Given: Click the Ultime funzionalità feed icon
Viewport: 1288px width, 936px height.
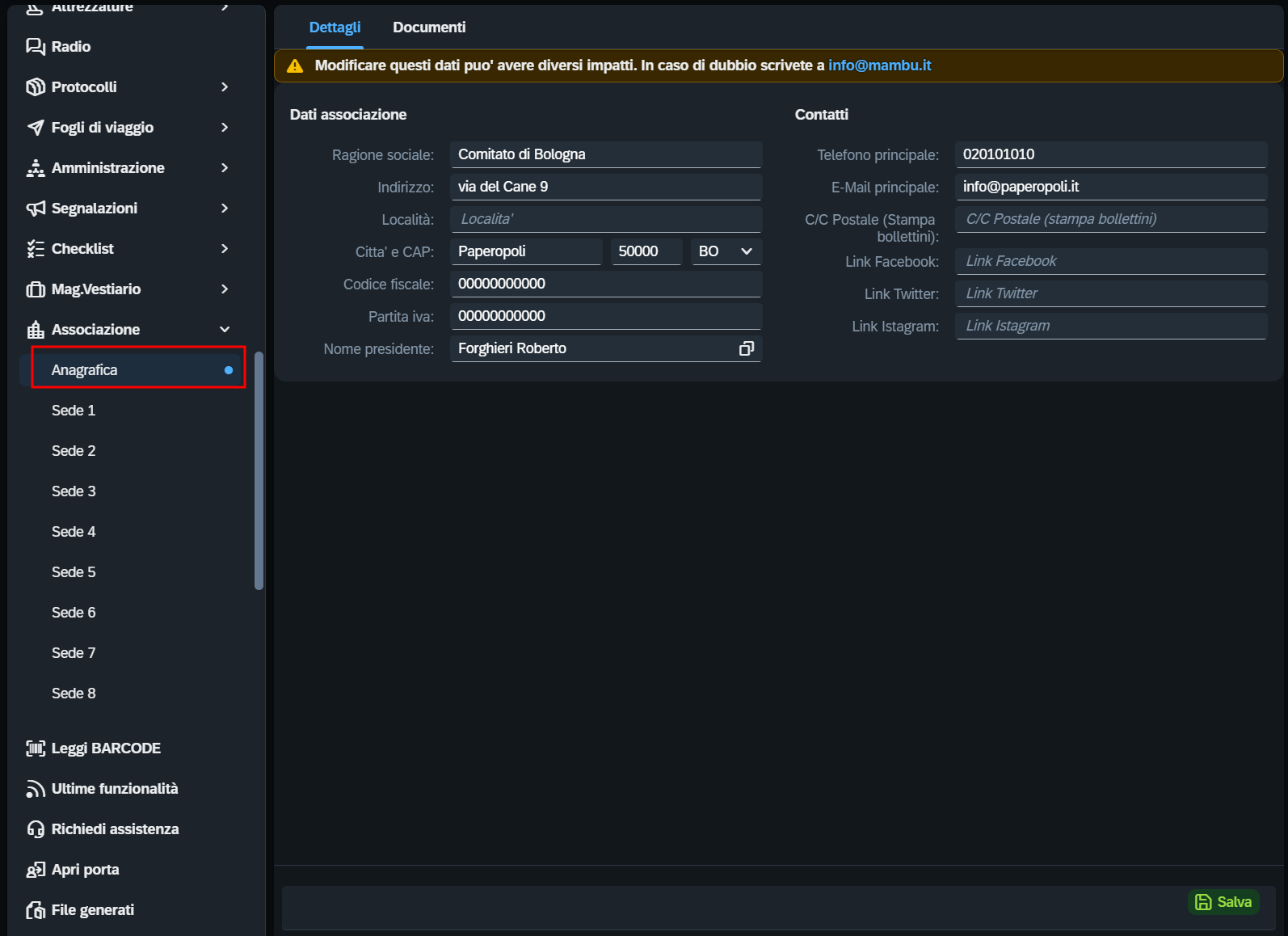Looking at the screenshot, I should (36, 789).
